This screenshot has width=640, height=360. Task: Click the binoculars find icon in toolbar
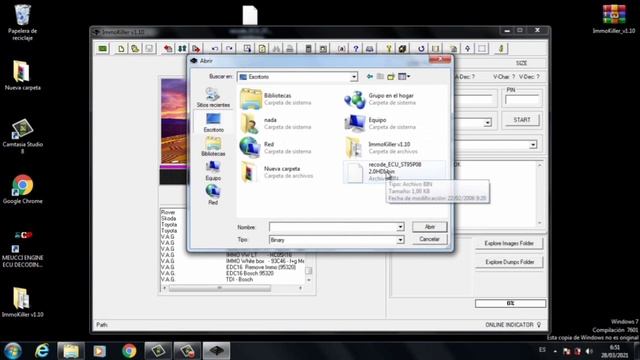[x=276, y=49]
